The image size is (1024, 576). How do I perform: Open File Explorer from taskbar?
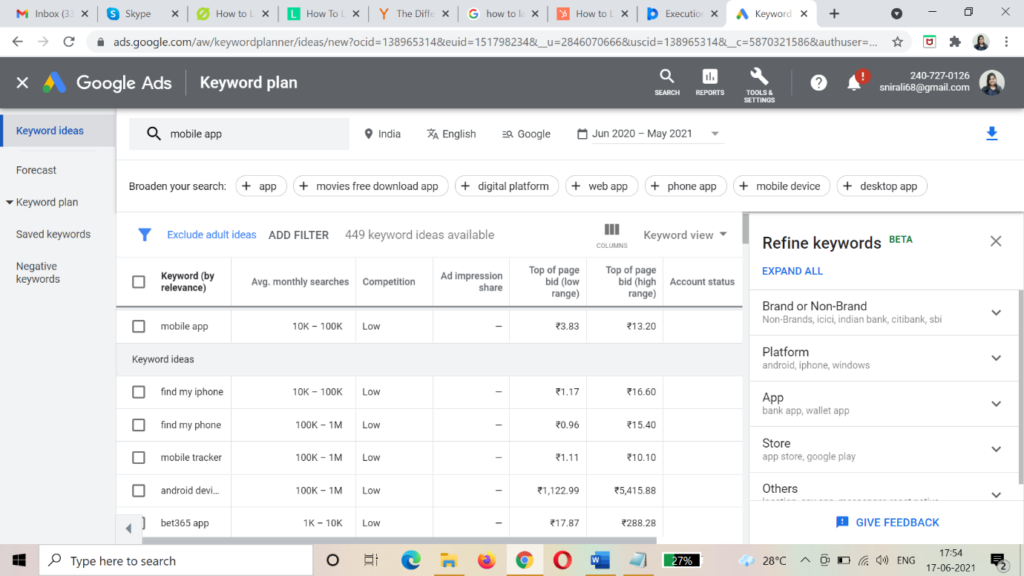pos(449,560)
